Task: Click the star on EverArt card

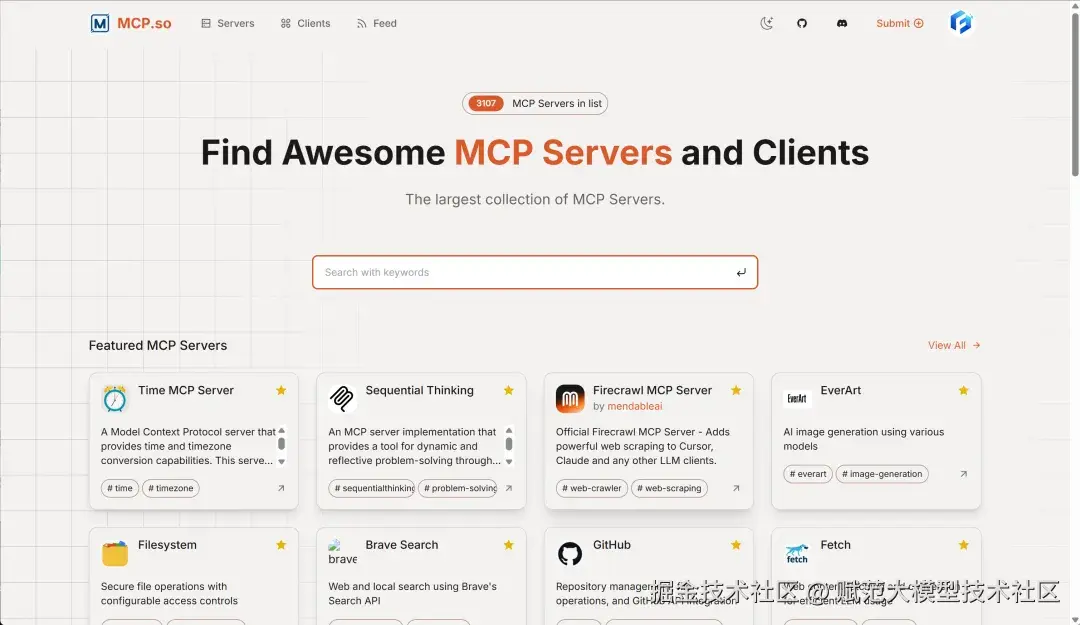Action: point(964,391)
